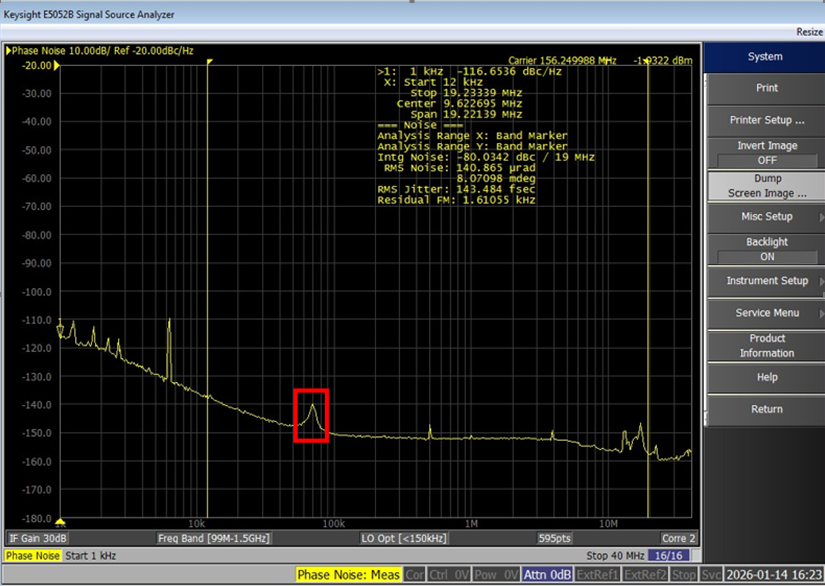Viewport: 825px width, 586px height.
Task: Open Instrument Setup submenu
Action: (766, 281)
